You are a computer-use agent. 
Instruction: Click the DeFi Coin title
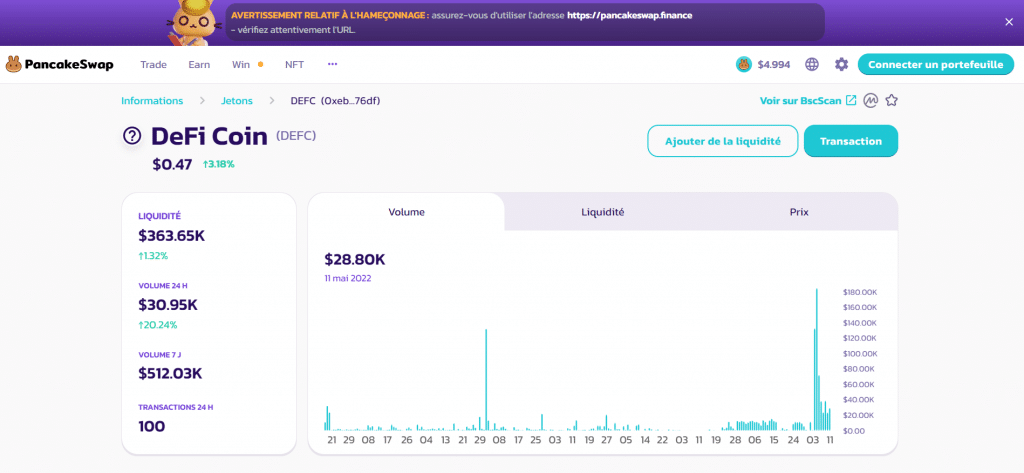click(209, 136)
